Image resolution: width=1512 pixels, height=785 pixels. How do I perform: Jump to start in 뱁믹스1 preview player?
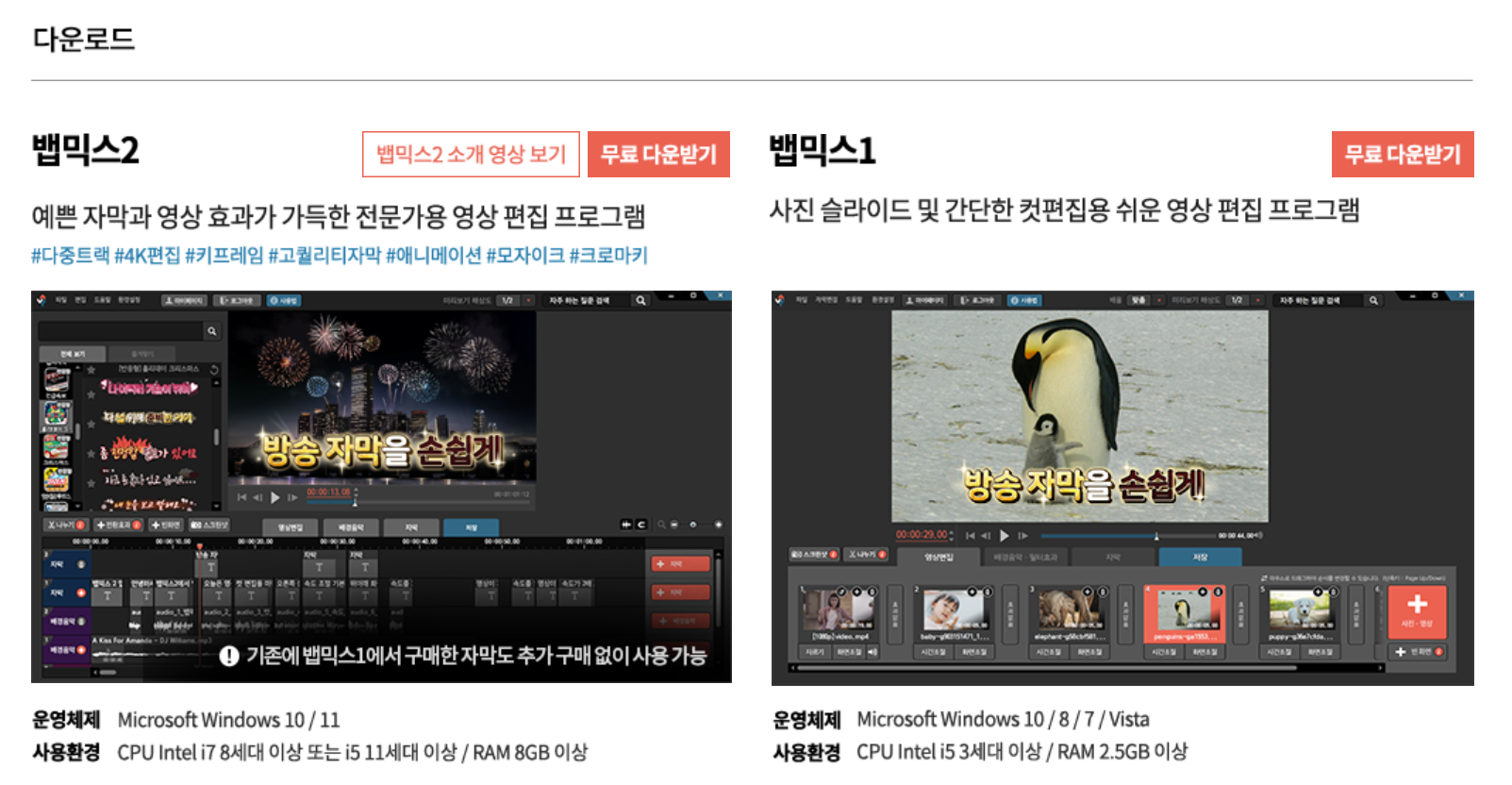click(x=970, y=536)
